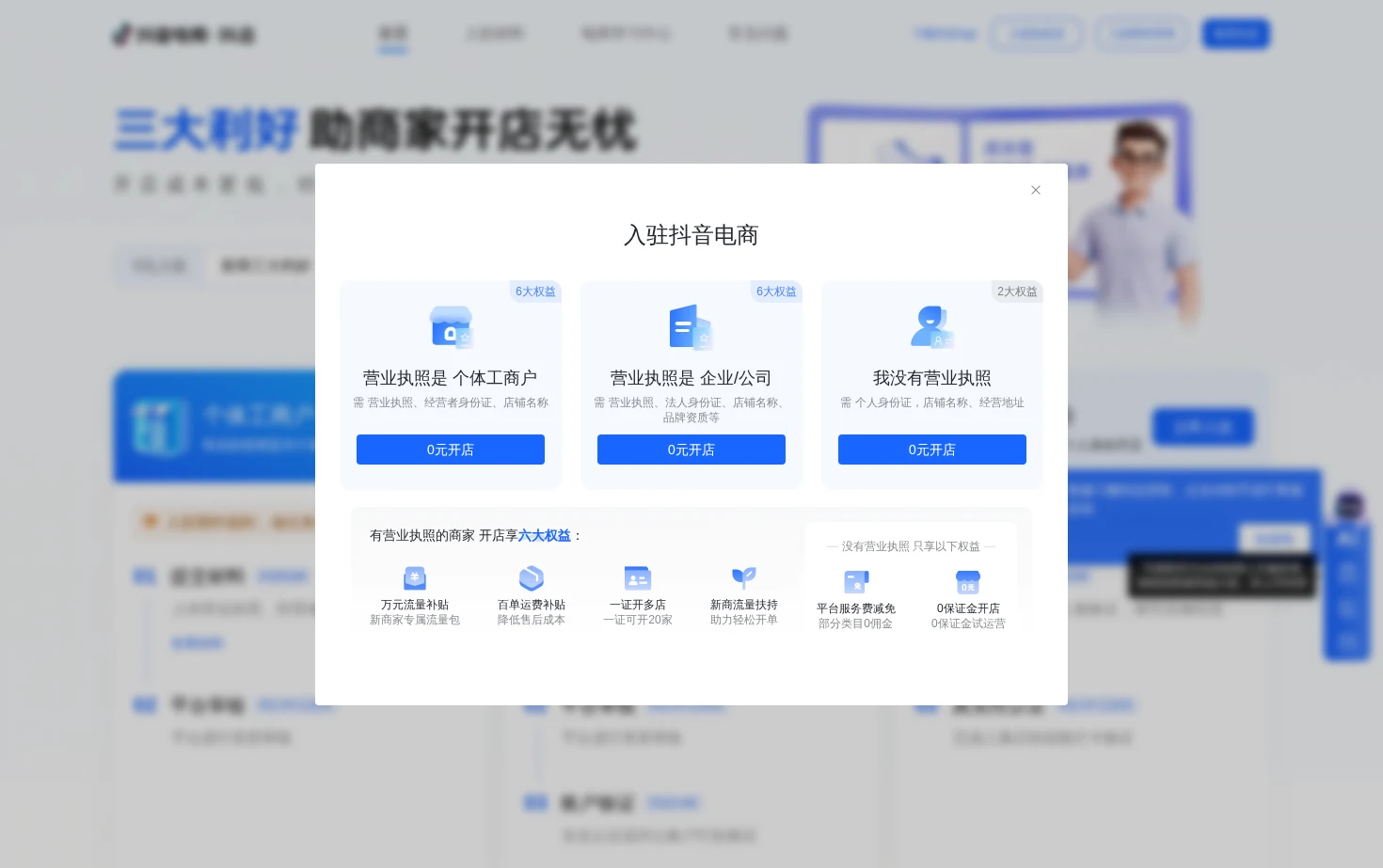Viewport: 1383px width, 868px height.
Task: Click the 新商家专属流量包 description
Action: pos(415,620)
